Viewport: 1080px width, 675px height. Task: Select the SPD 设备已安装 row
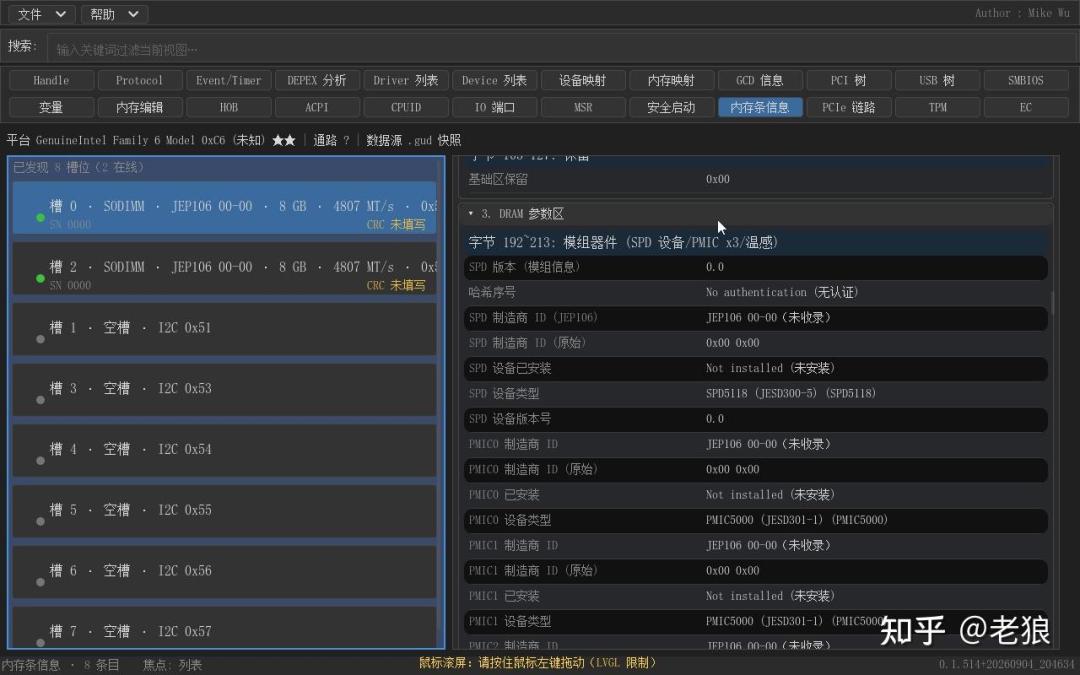click(756, 368)
